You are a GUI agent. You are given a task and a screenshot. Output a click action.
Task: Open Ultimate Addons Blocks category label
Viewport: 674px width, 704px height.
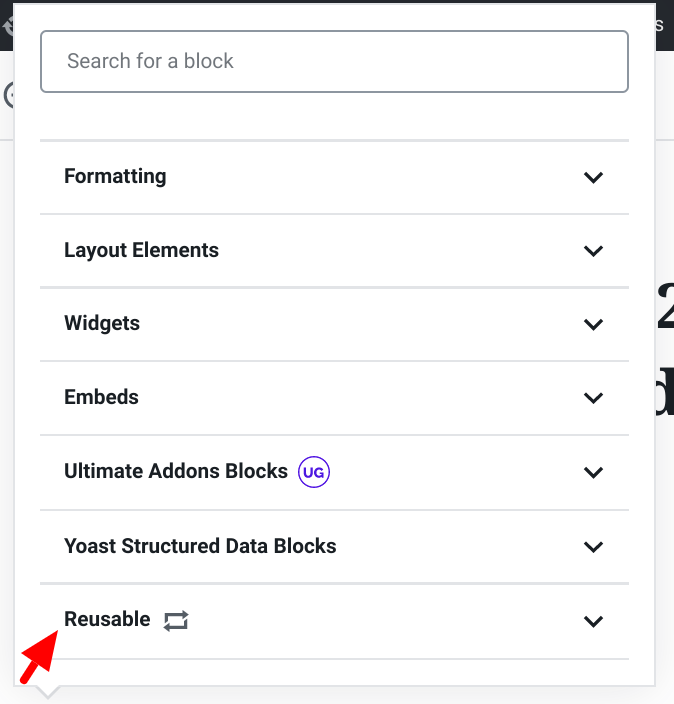pos(176,471)
